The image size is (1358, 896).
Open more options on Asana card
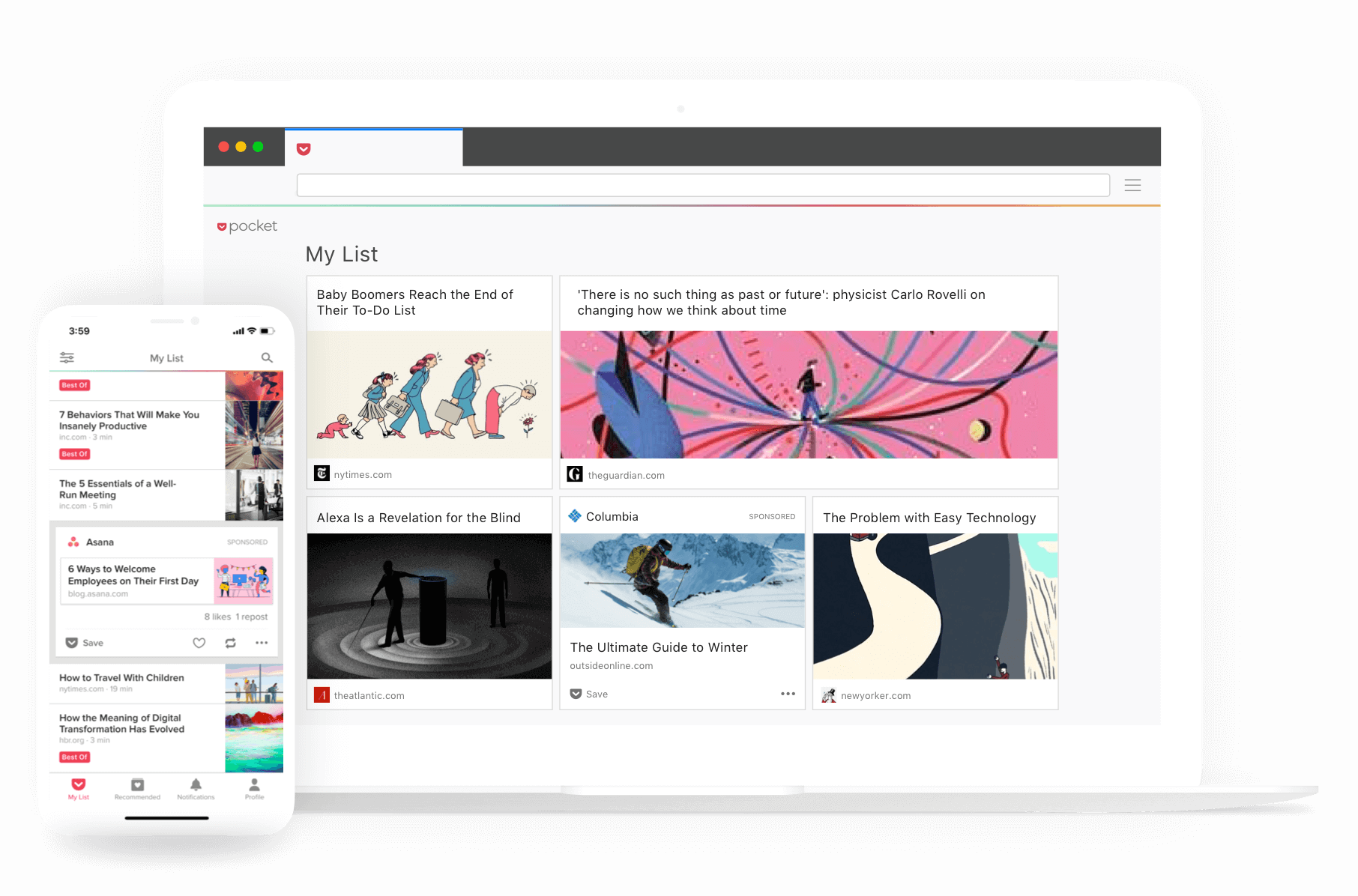[261, 643]
